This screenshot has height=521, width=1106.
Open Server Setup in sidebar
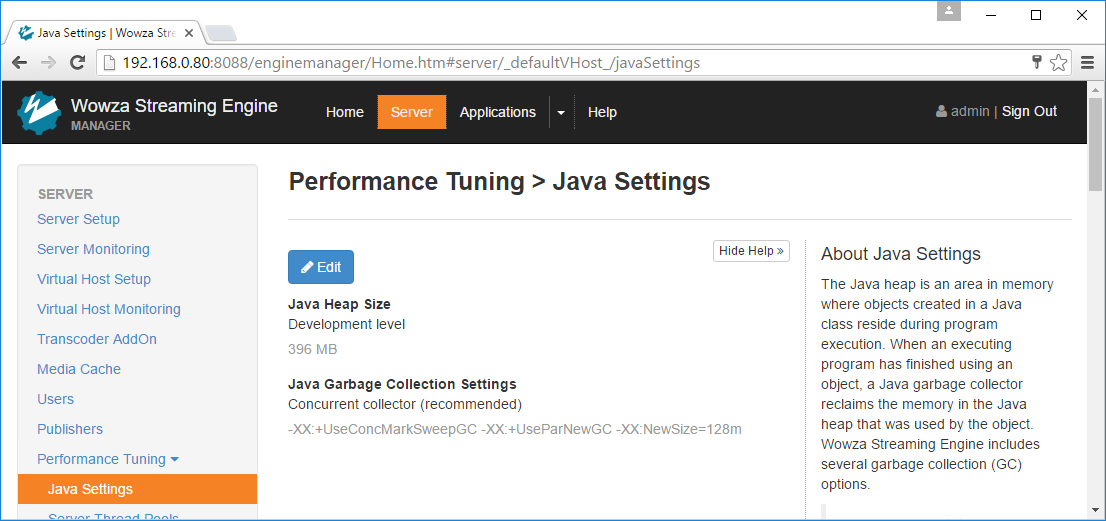coord(78,219)
